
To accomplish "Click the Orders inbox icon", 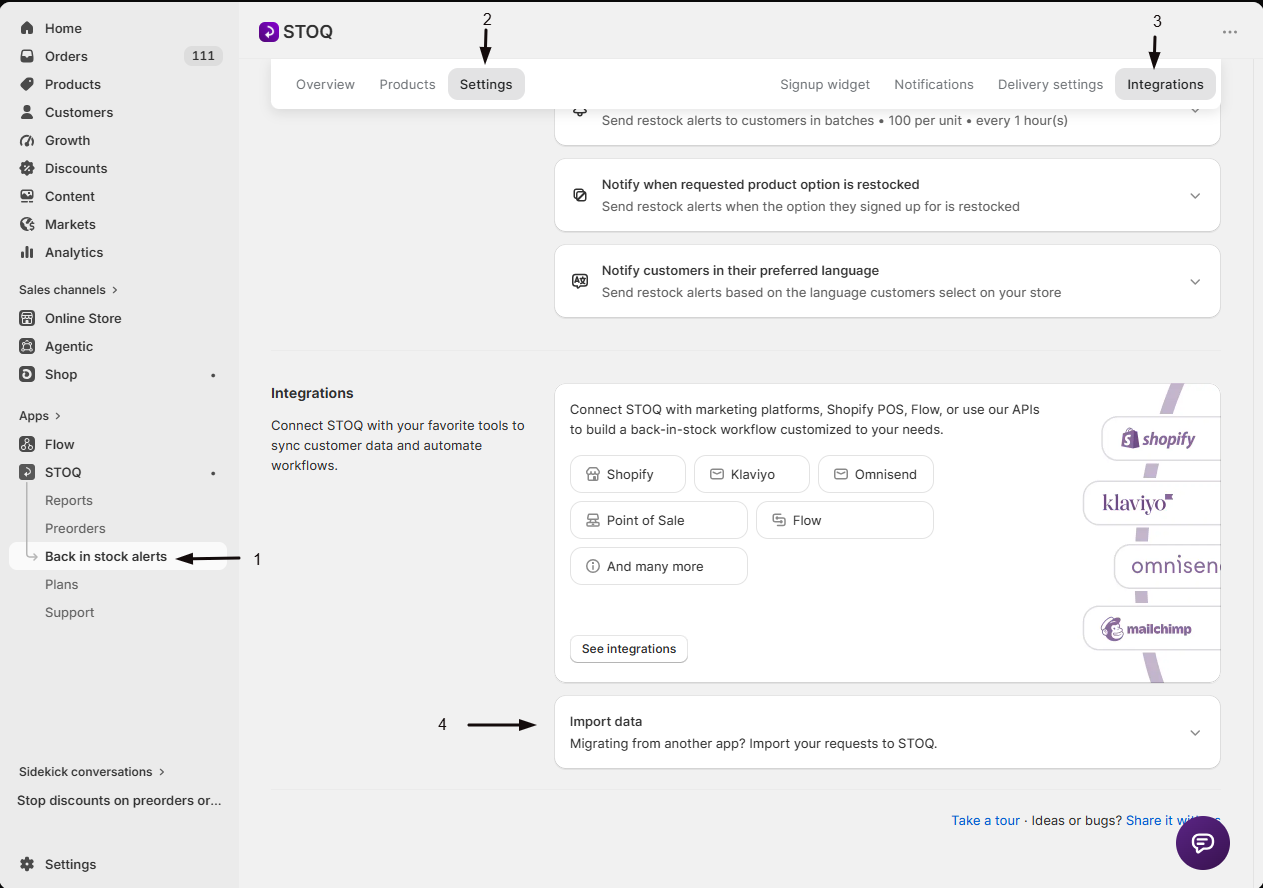I will (x=27, y=56).
